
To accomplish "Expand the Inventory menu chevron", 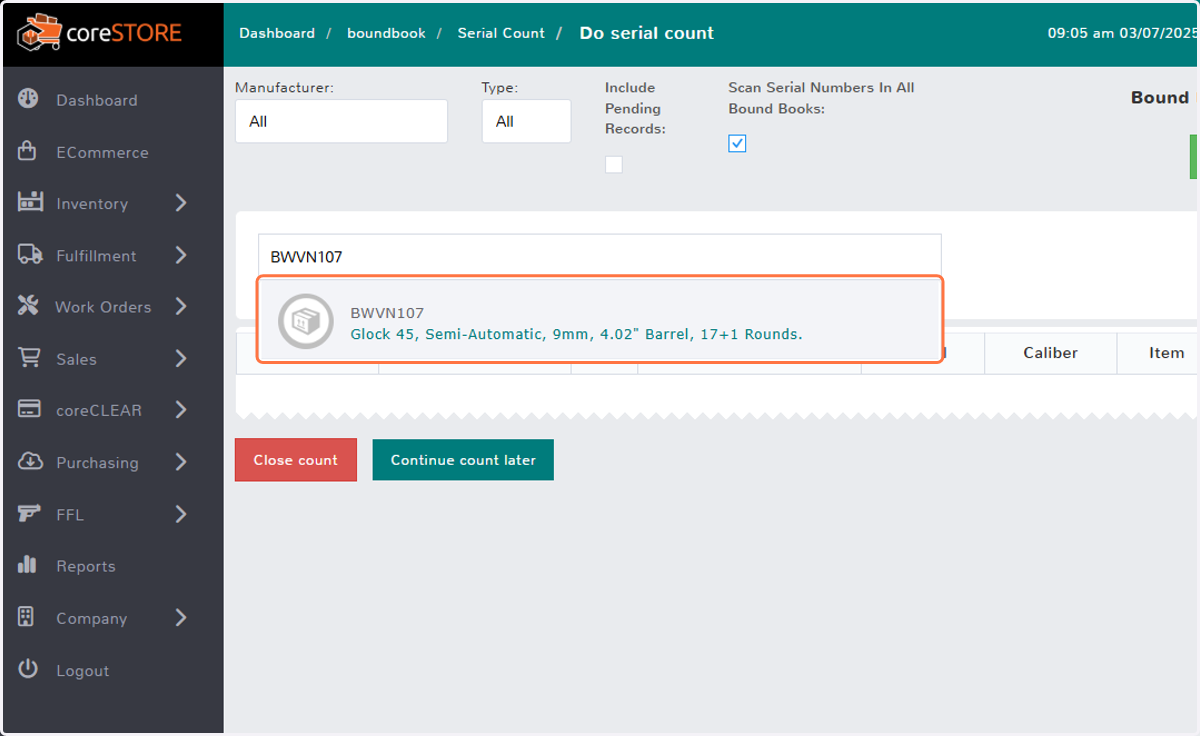I will click(181, 203).
